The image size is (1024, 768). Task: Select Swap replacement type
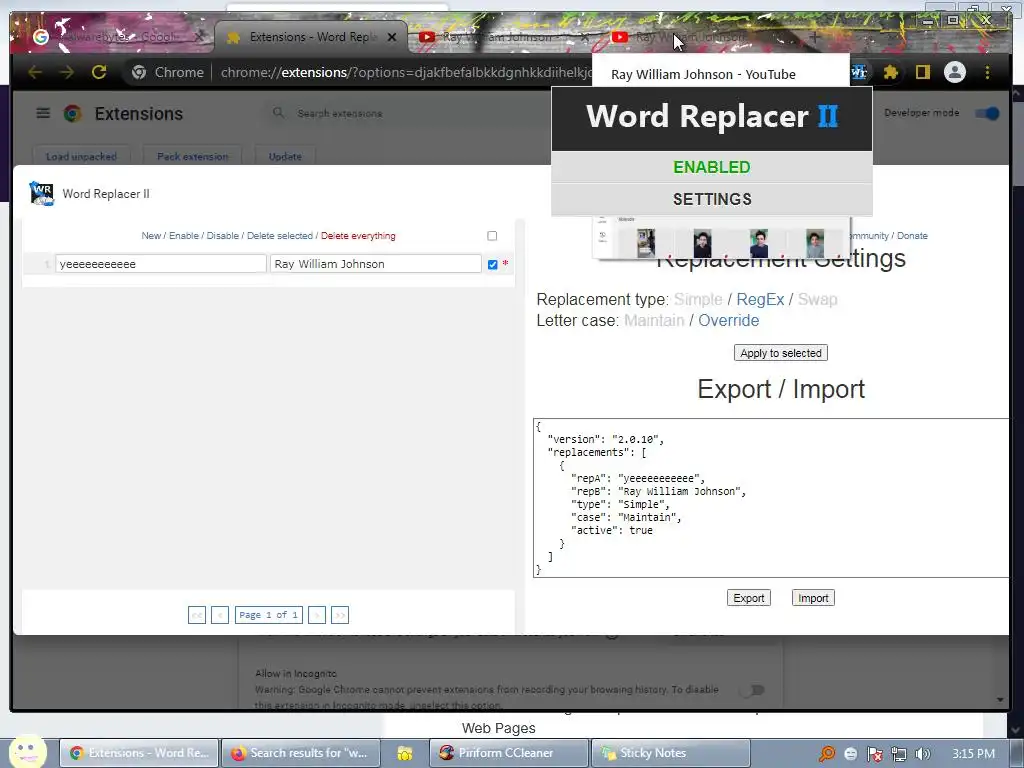818,299
